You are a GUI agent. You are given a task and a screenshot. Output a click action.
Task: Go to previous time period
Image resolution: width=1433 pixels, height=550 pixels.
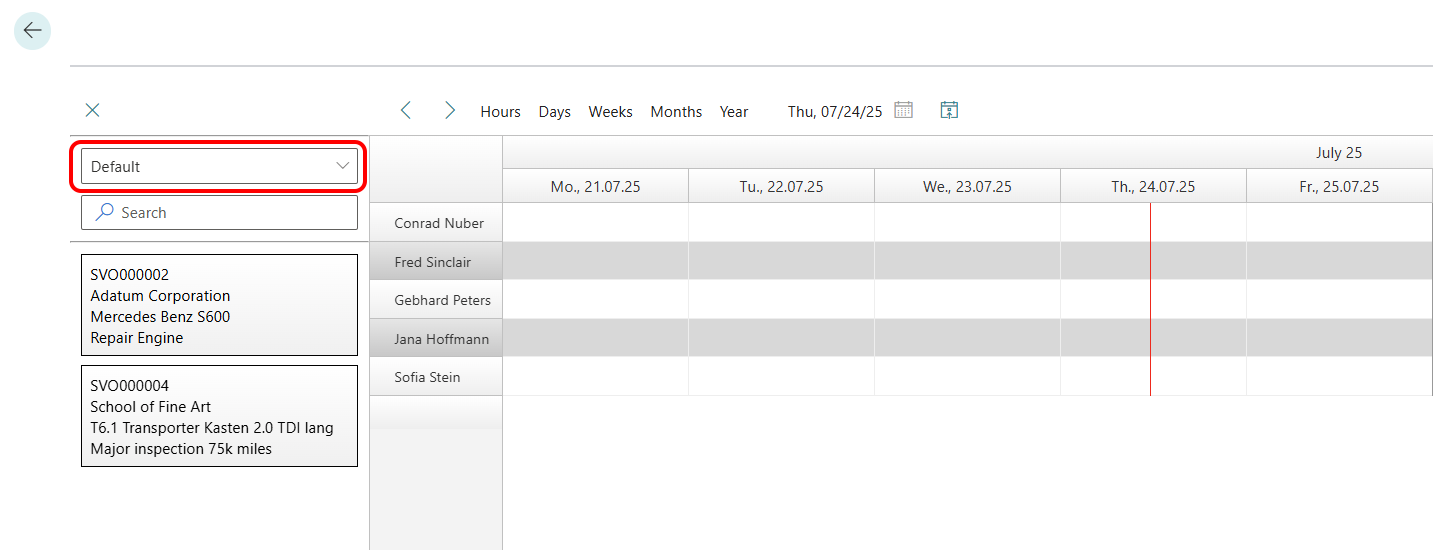coord(406,111)
